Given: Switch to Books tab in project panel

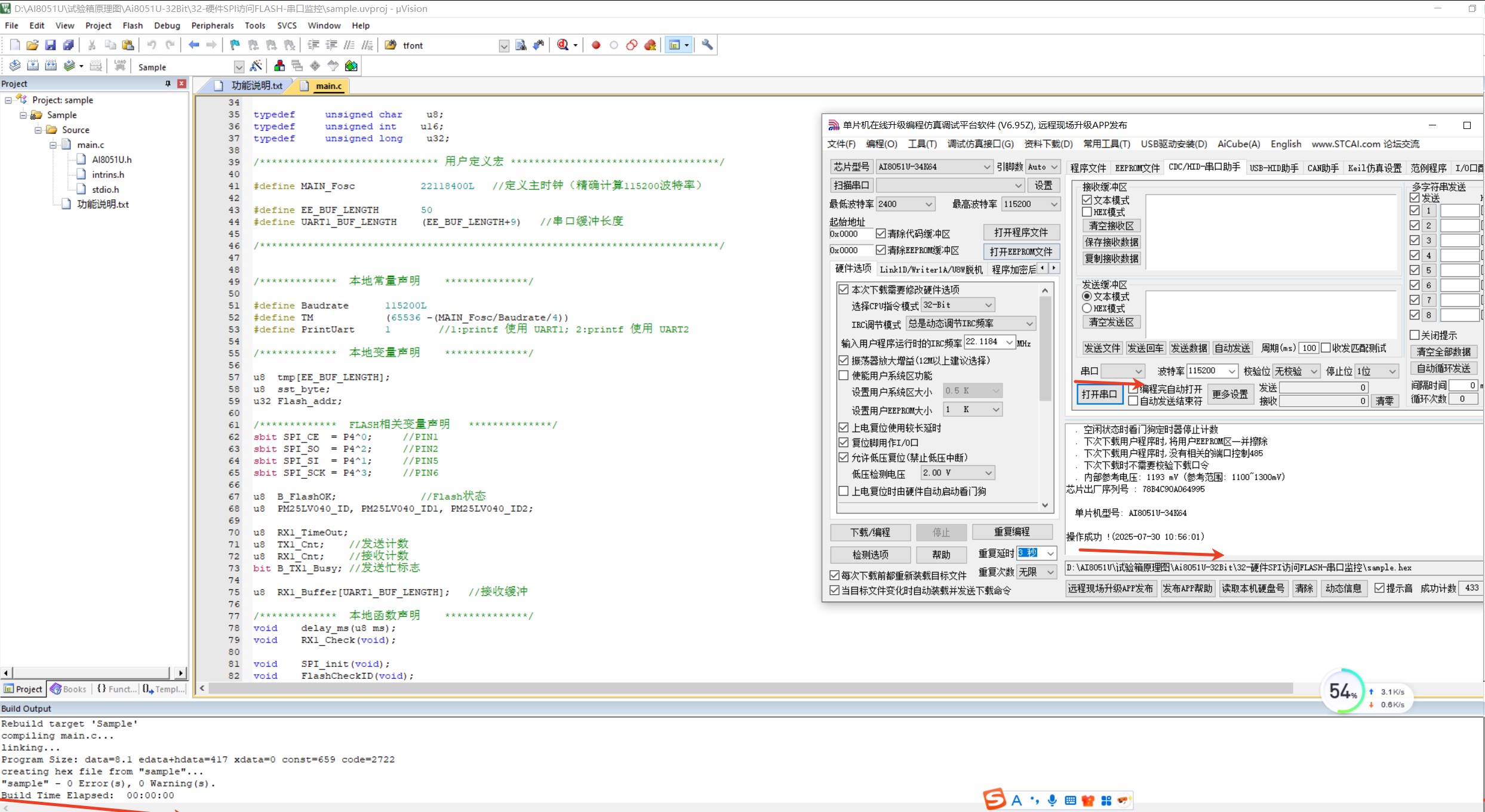Looking at the screenshot, I should 69,689.
